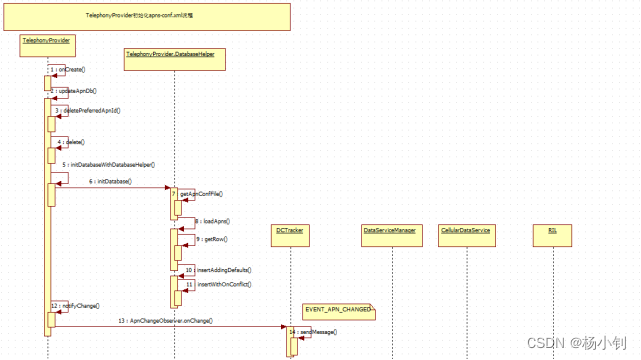
Task: Select the CellularDataService lifeline box
Action: (467, 235)
